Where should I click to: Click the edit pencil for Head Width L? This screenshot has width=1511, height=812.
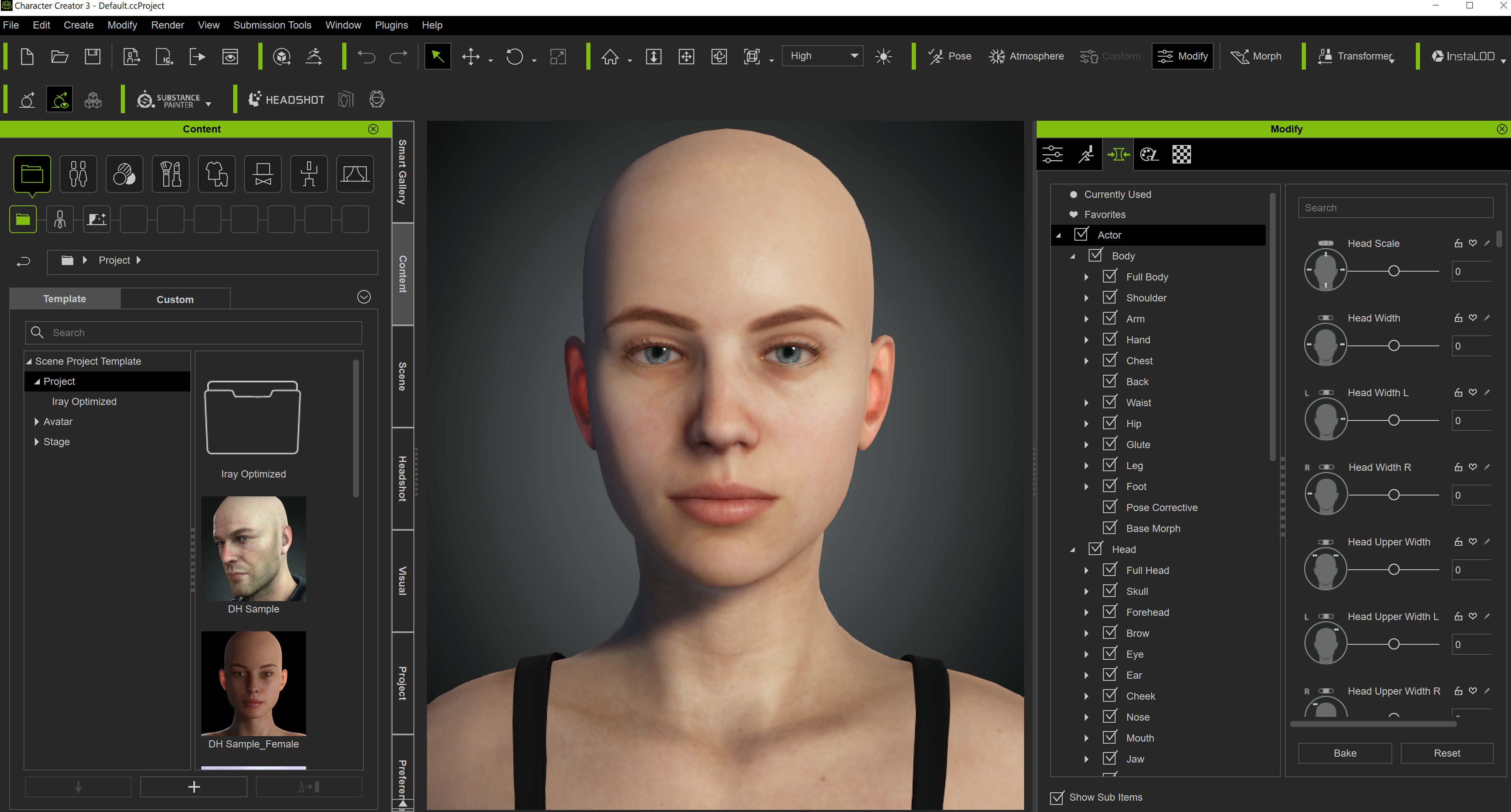click(1487, 392)
